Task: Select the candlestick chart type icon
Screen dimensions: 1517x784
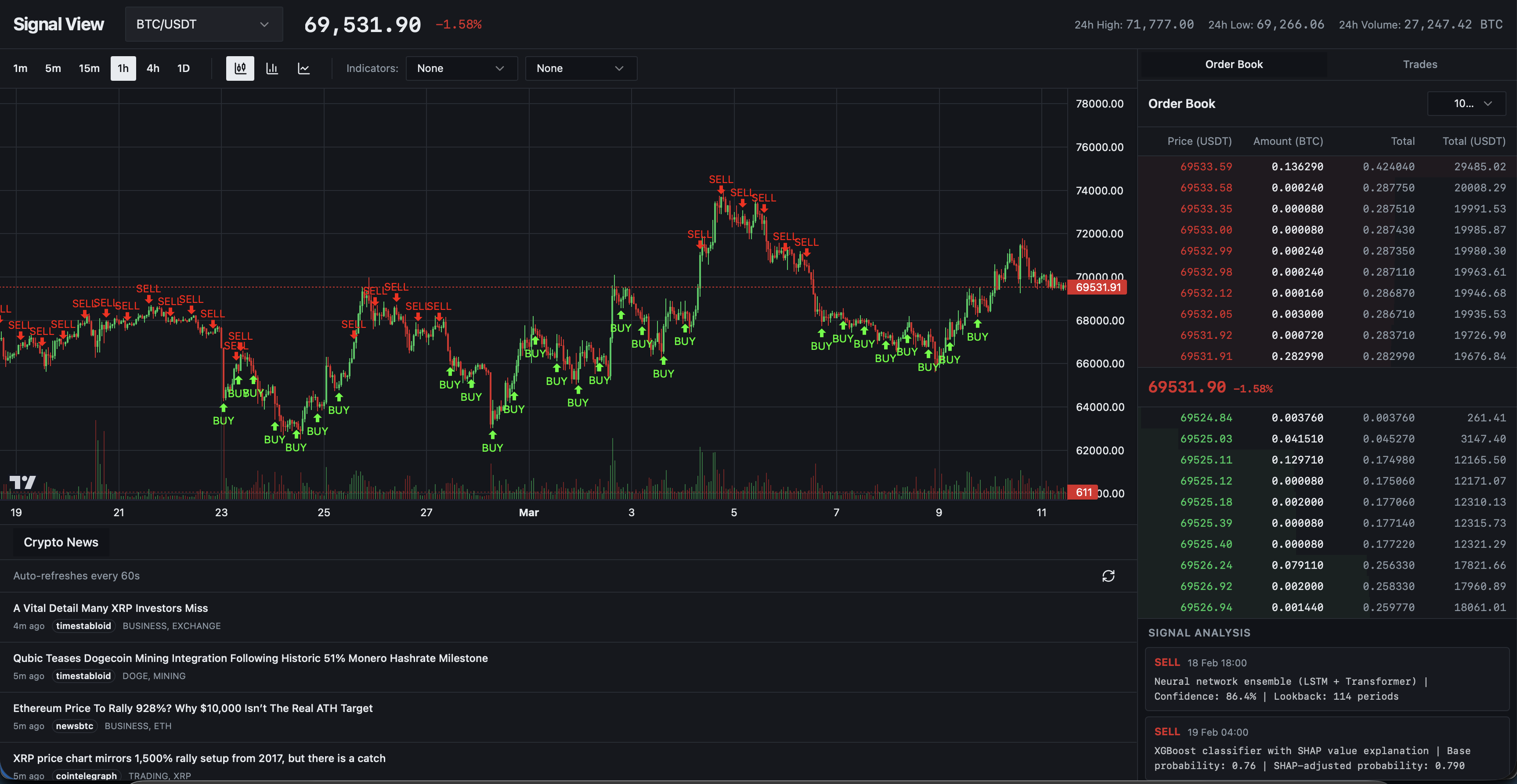Action: [240, 68]
